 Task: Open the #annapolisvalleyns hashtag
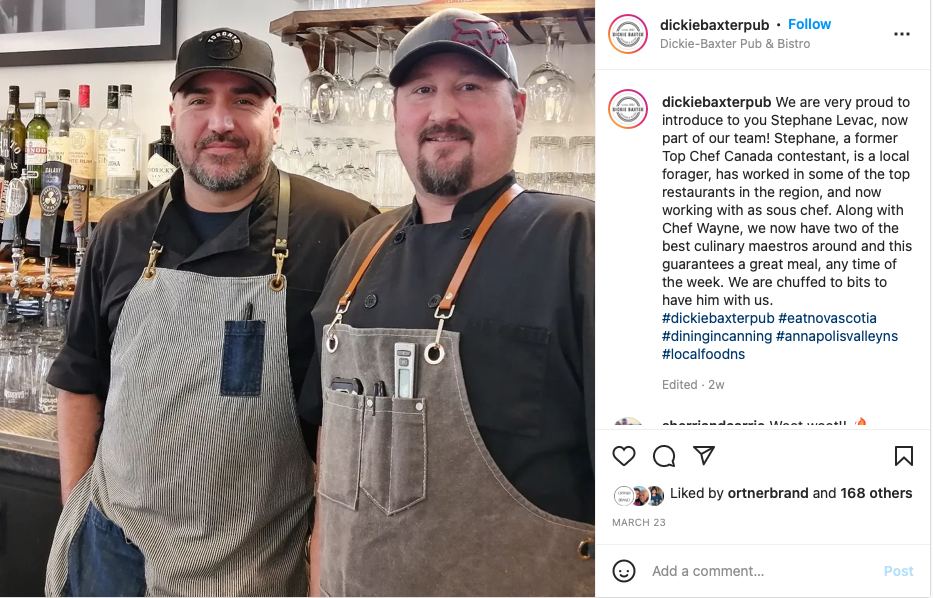click(837, 336)
